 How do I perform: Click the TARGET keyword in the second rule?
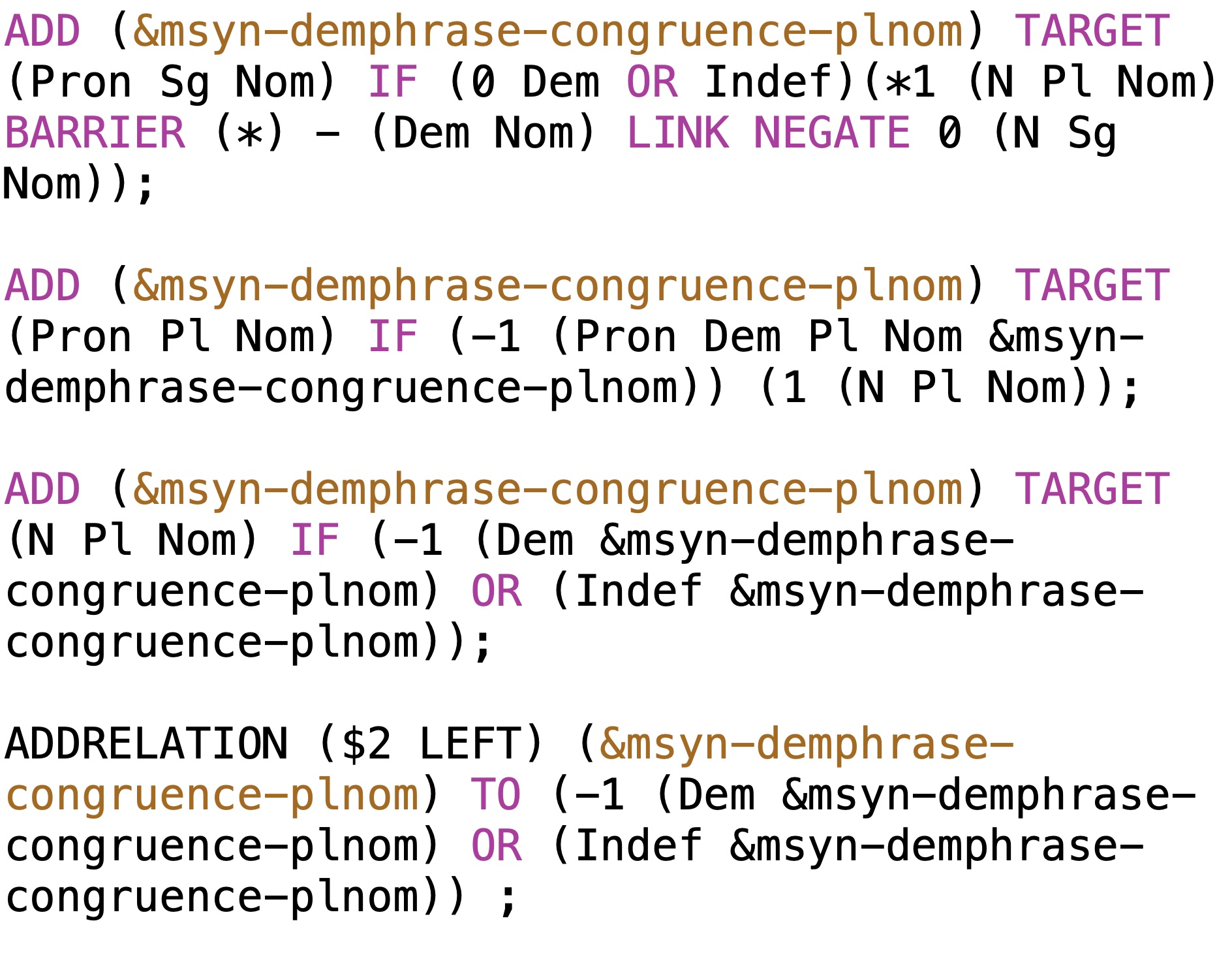pyautogui.click(x=1092, y=286)
